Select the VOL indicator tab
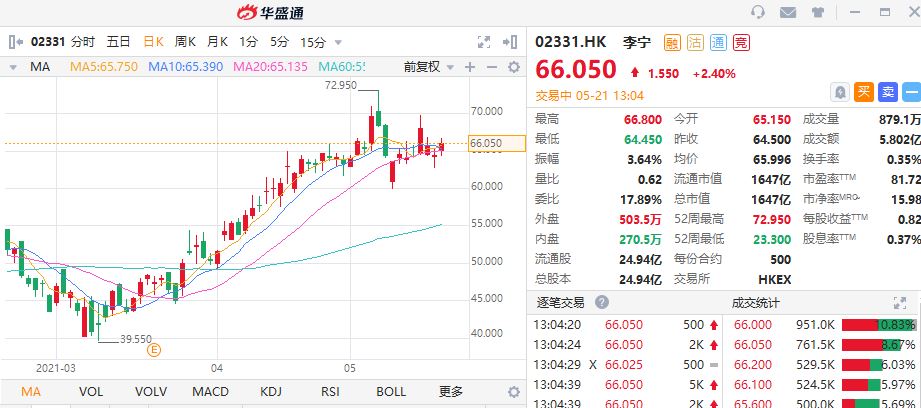Image resolution: width=921 pixels, height=408 pixels. 91,392
